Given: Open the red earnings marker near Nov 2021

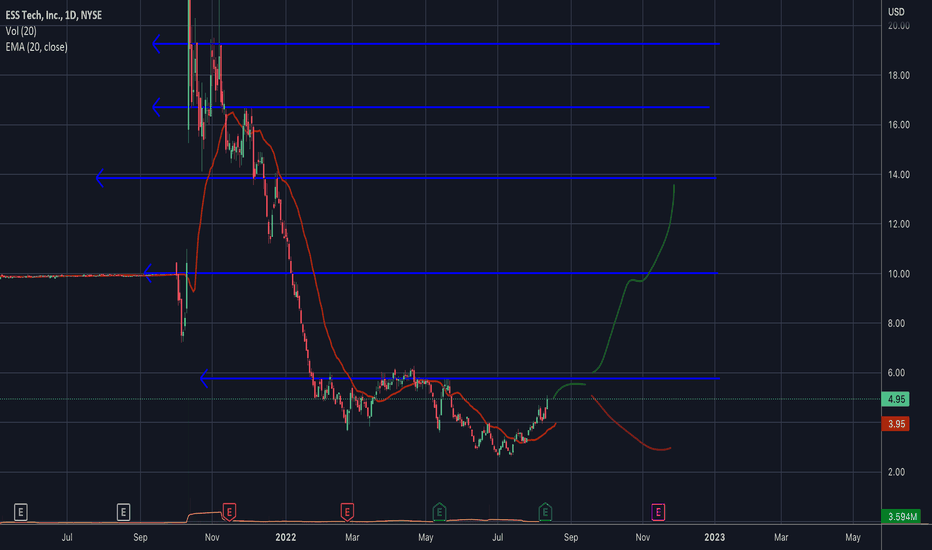Looking at the screenshot, I should (x=229, y=512).
